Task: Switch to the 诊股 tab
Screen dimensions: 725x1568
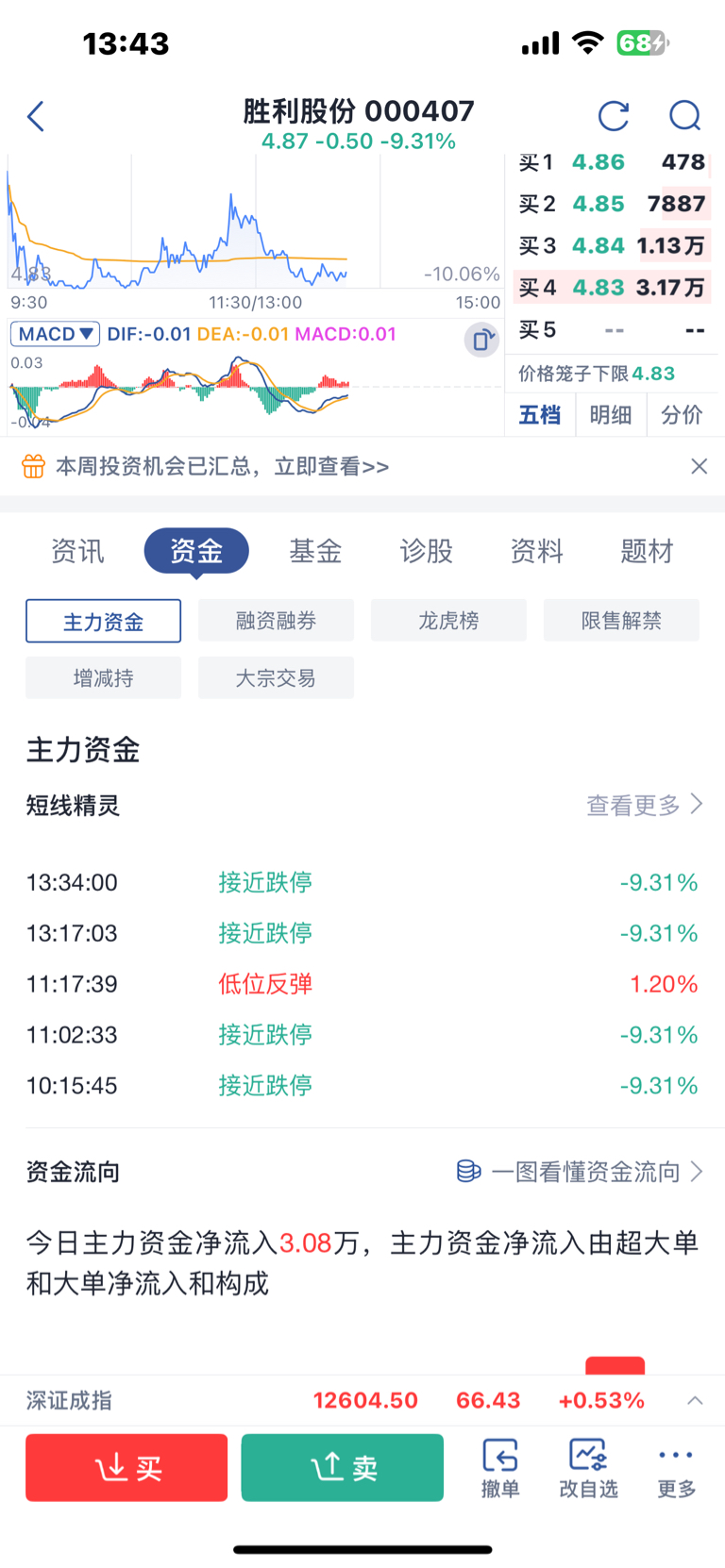Action: click(x=427, y=551)
